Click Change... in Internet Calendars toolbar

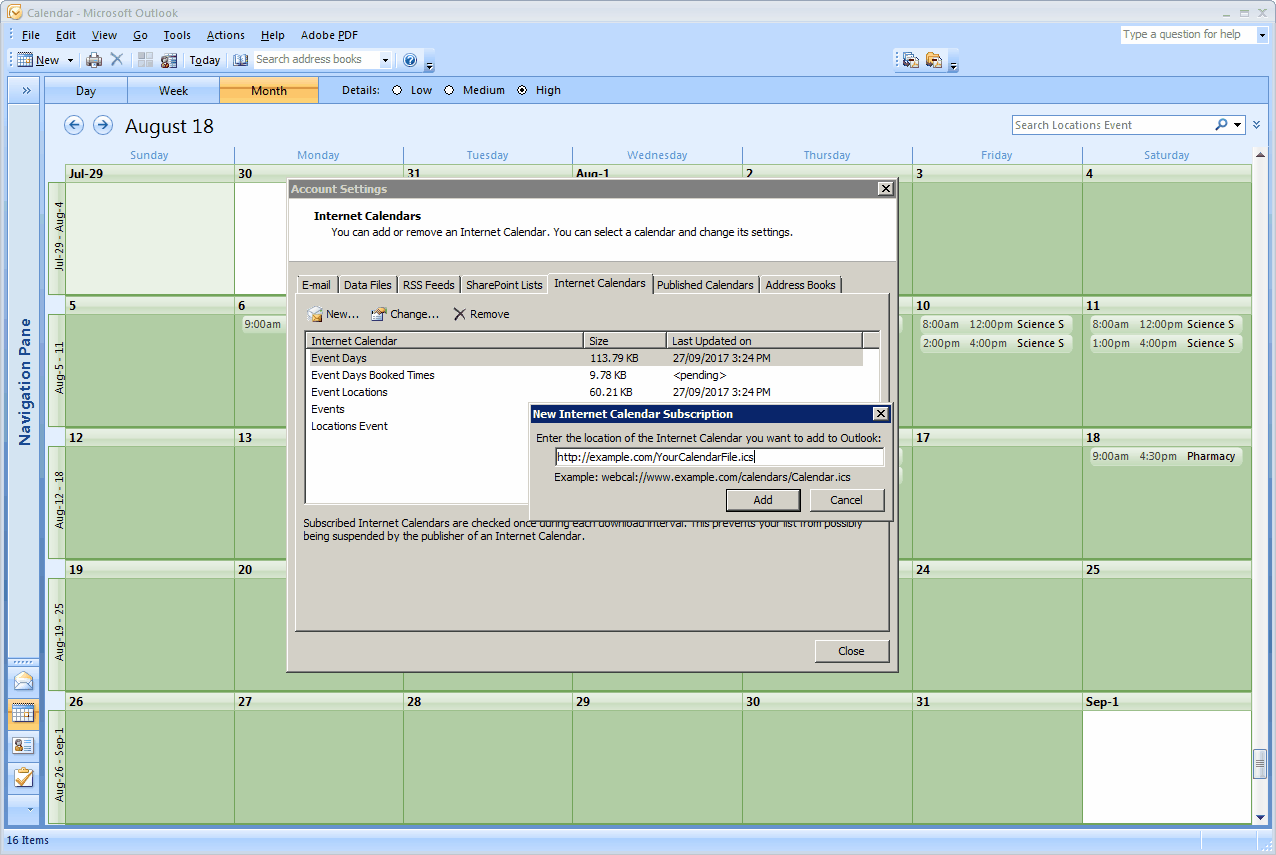pos(405,314)
